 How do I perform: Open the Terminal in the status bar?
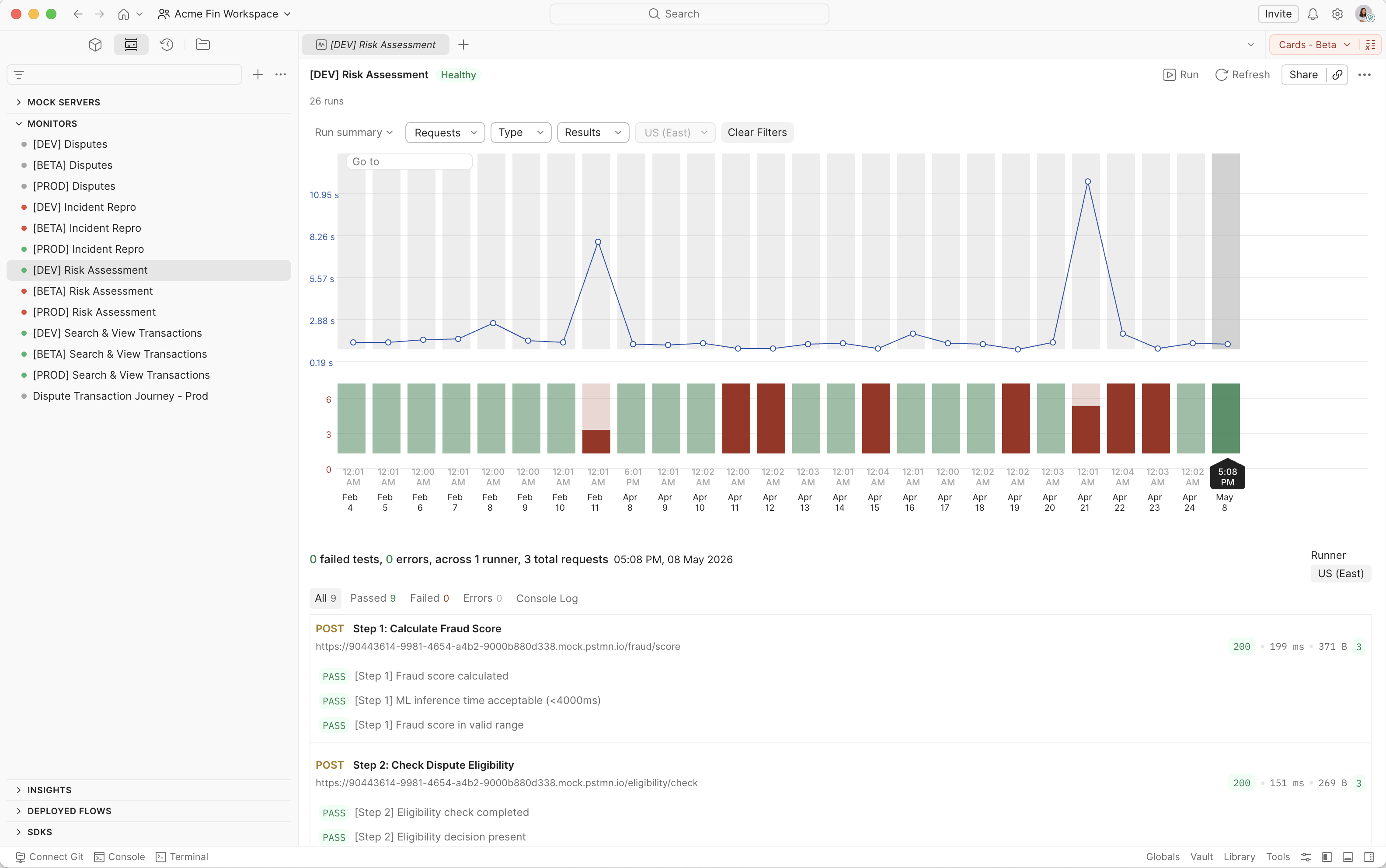(x=182, y=857)
